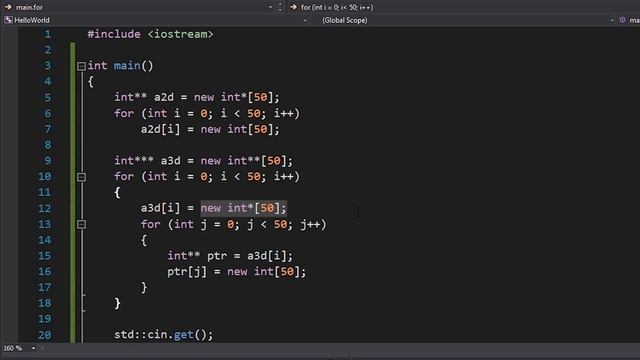Click the arrow icon beside the for (int i = 0 entry

293,7
